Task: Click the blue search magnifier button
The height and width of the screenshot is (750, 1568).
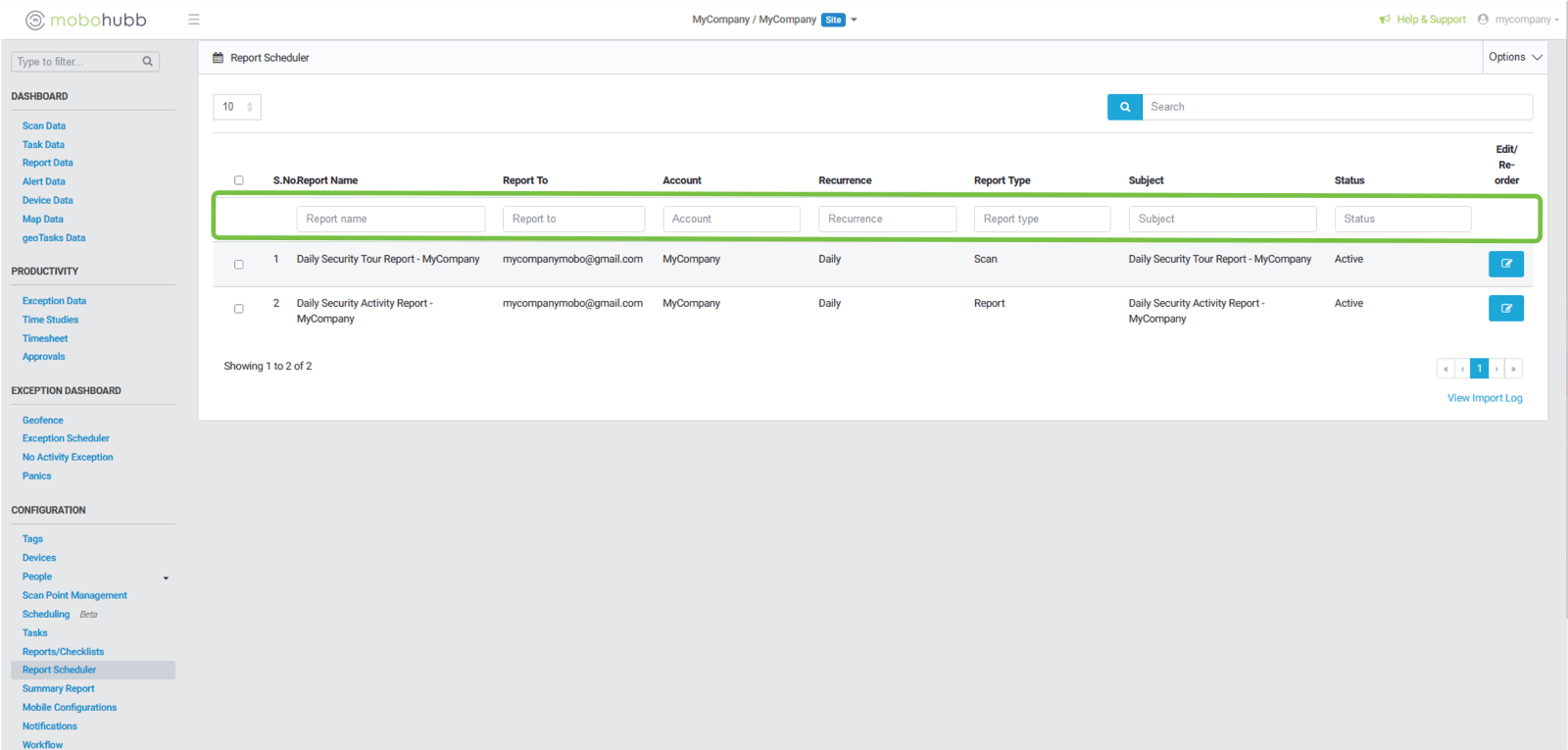Action: coord(1124,107)
